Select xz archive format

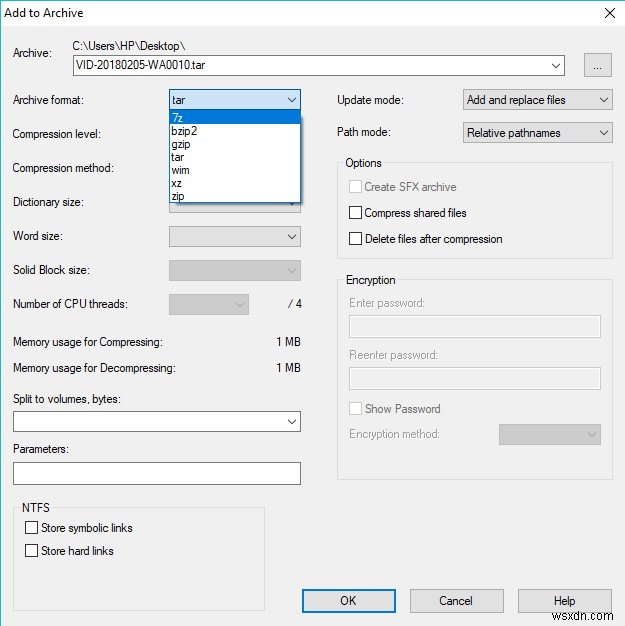pos(235,183)
